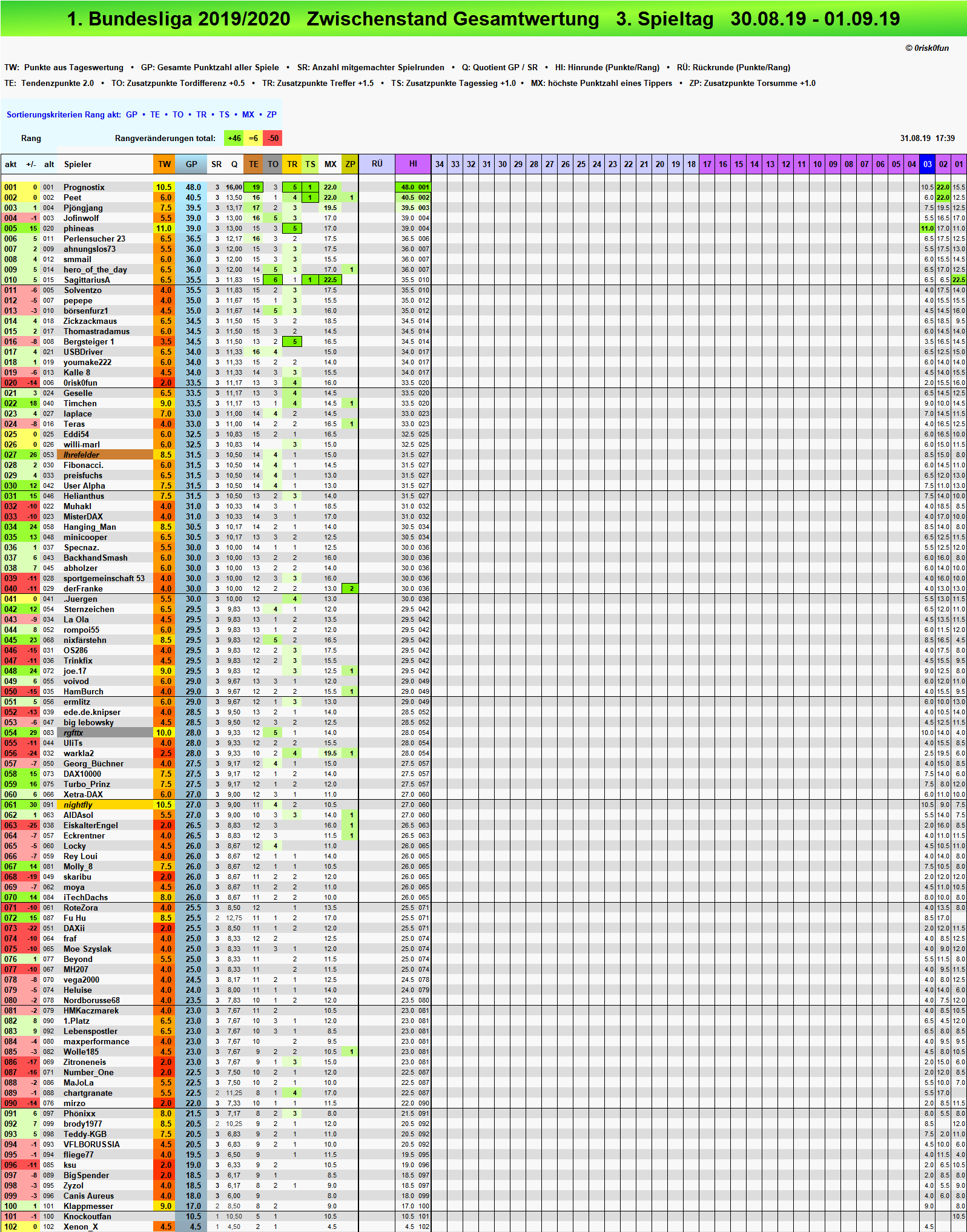This screenshot has width=967, height=1232.
Task: Select the matchday 01 column header
Action: [x=959, y=164]
